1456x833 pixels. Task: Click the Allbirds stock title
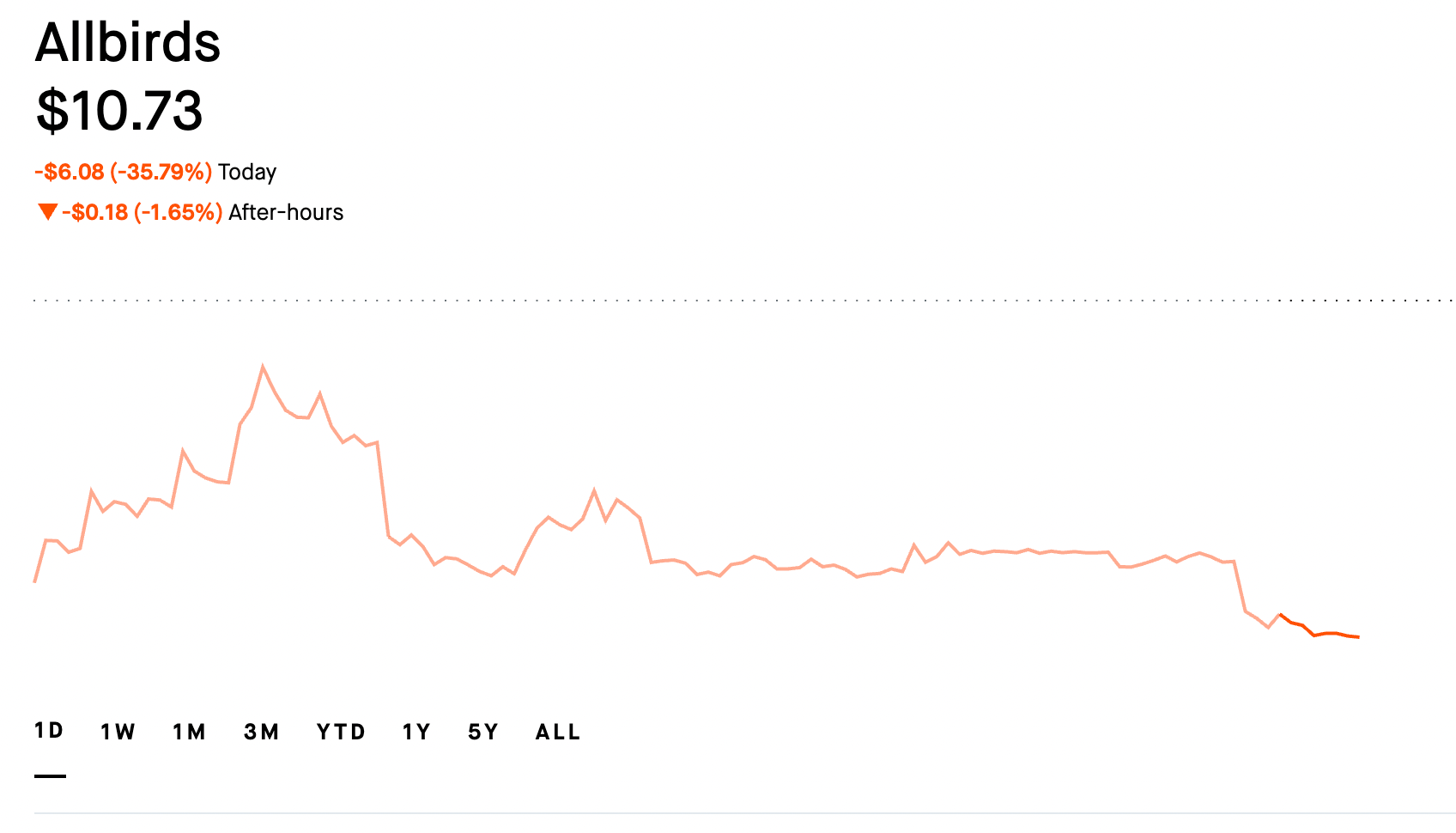128,42
